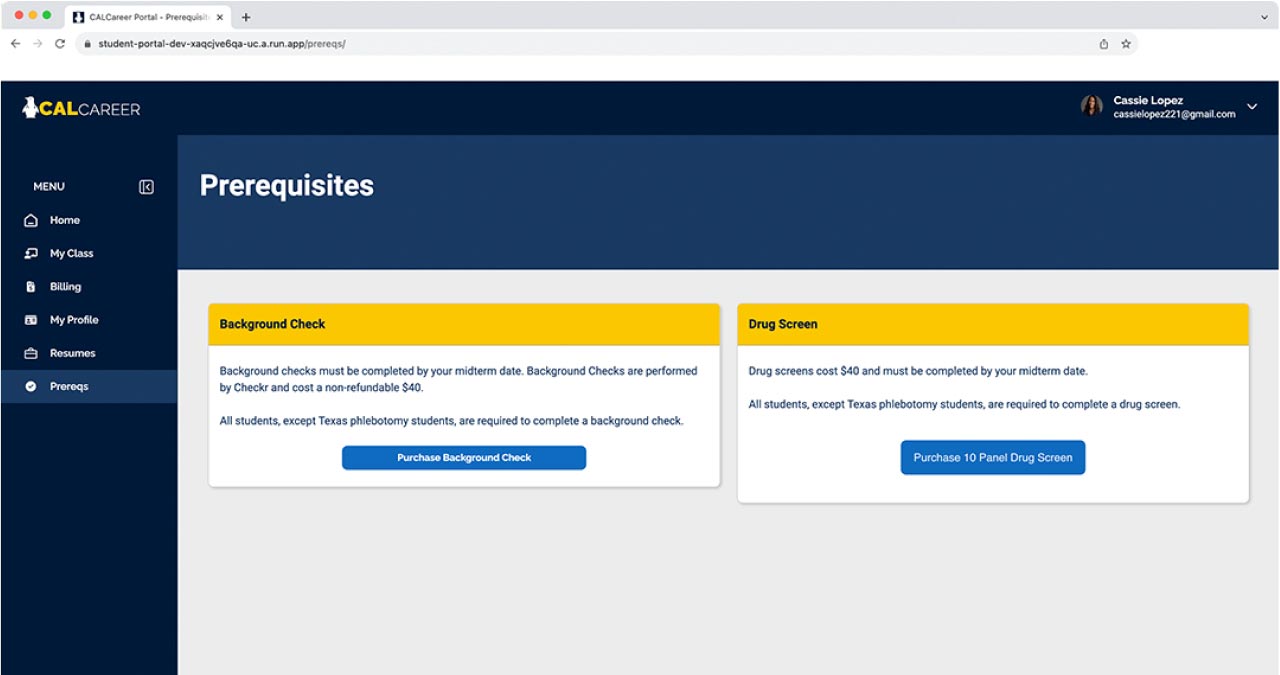Open a new browser tab
The height and width of the screenshot is (675, 1280).
click(x=246, y=17)
